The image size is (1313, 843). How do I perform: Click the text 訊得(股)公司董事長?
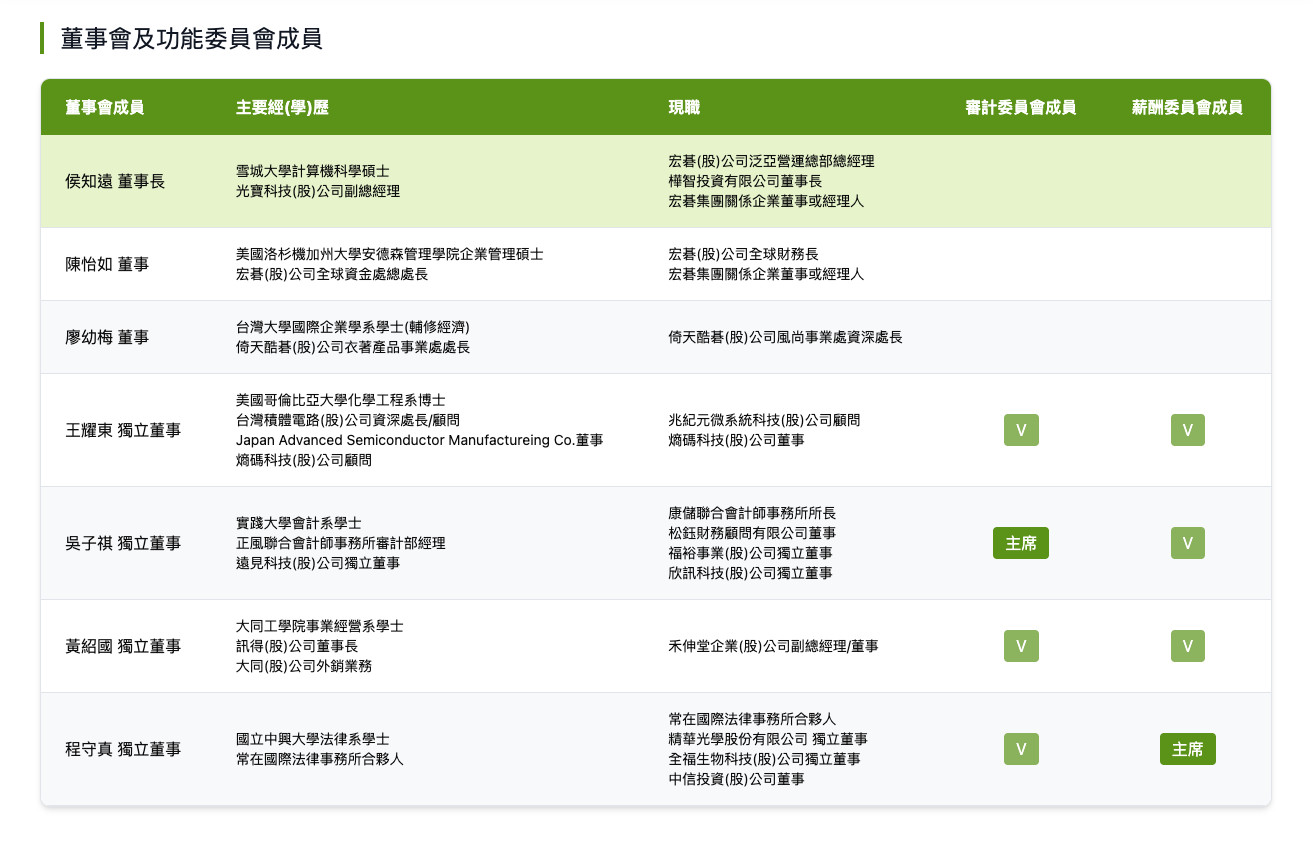297,646
